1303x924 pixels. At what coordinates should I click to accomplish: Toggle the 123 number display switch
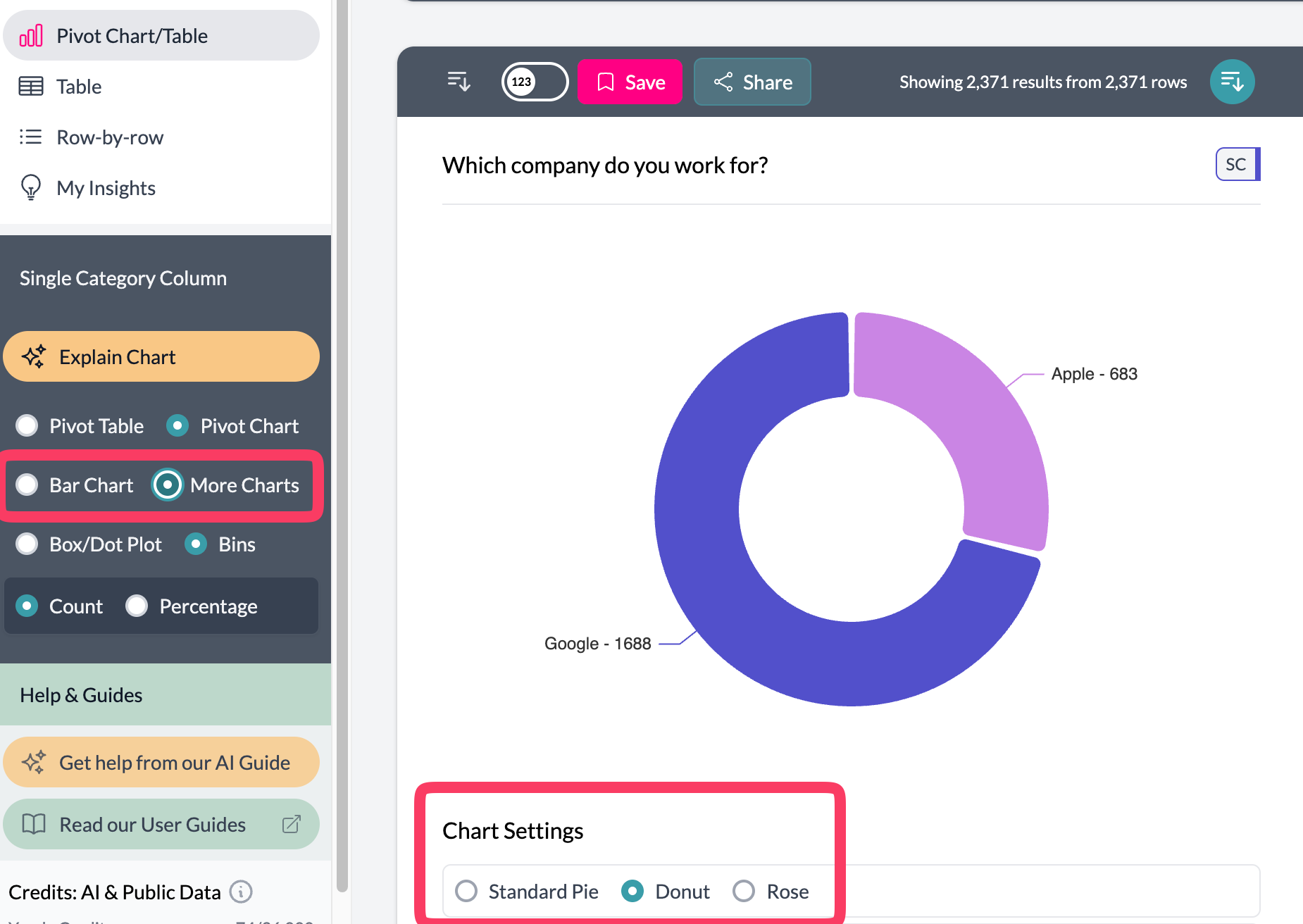[535, 82]
